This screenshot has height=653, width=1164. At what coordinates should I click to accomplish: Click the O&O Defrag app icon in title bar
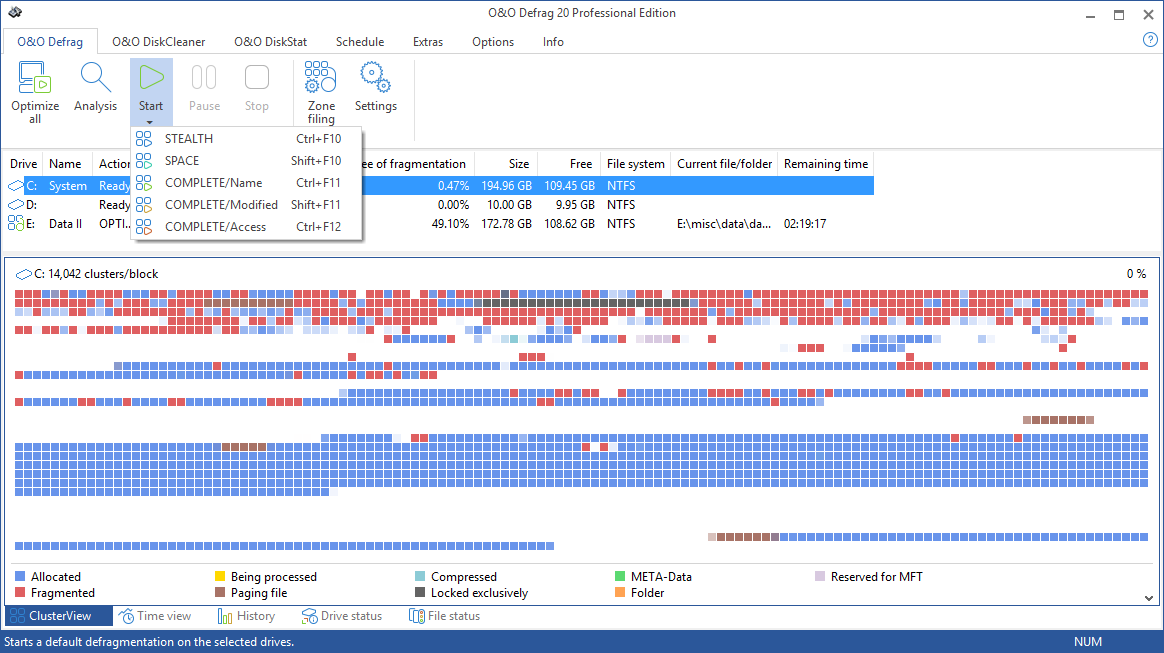point(15,13)
